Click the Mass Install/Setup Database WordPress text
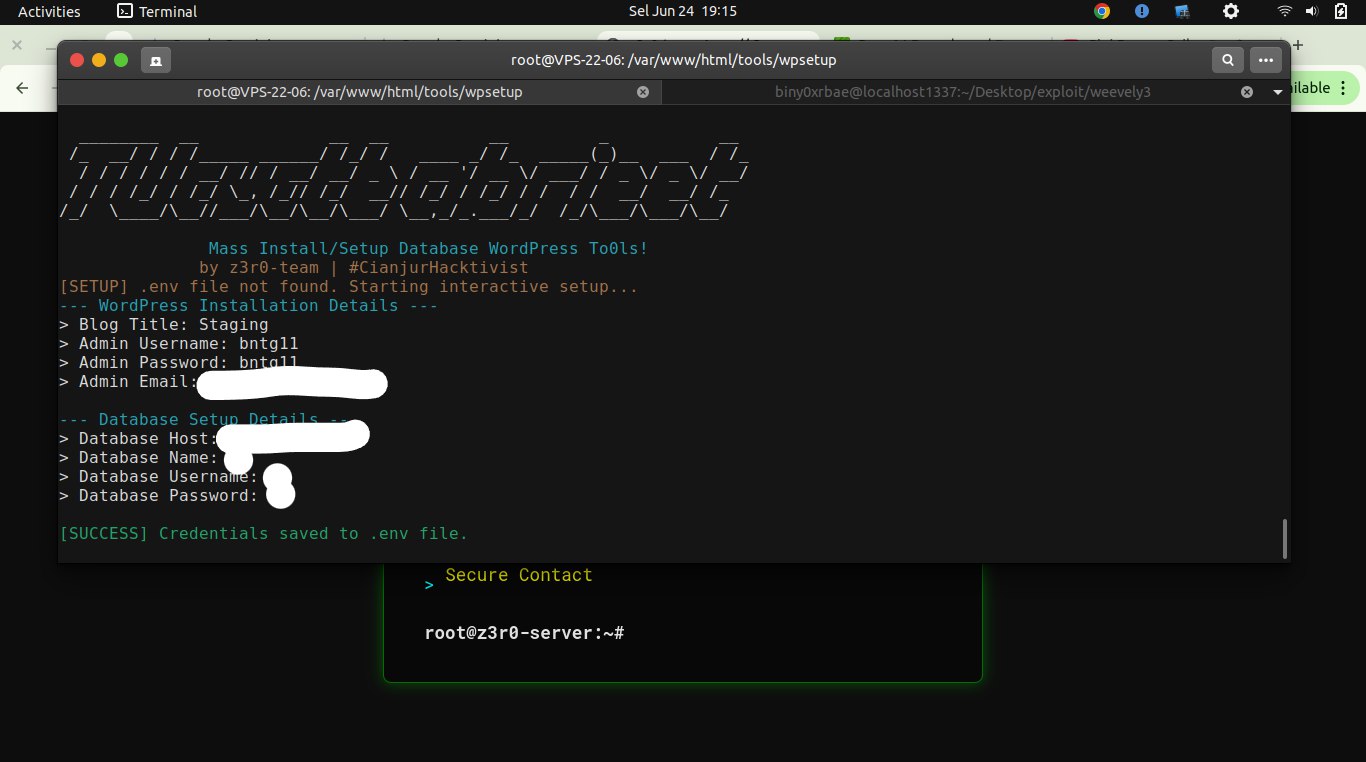1366x762 pixels. pyautogui.click(x=428, y=249)
